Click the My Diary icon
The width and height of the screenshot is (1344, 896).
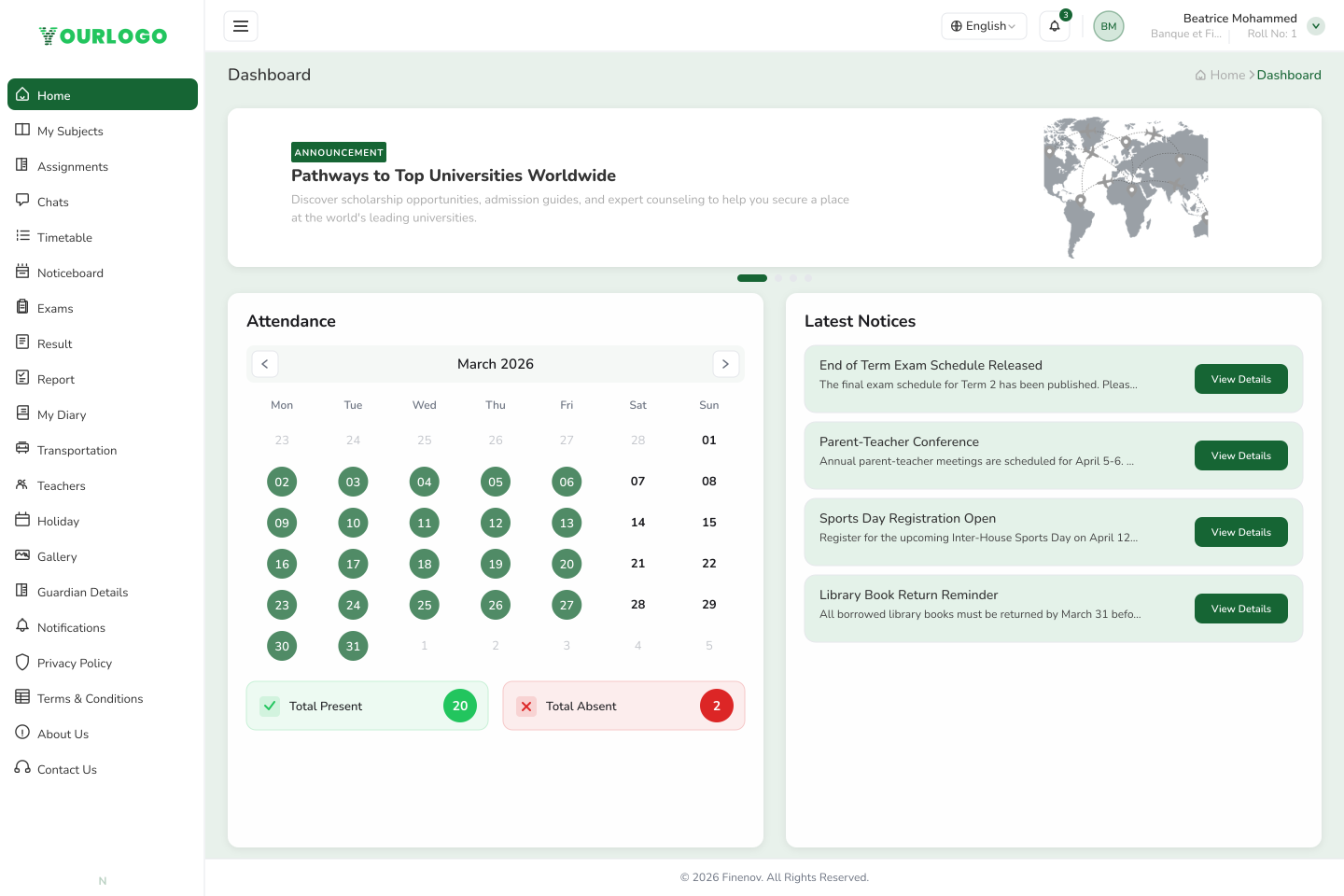pos(22,413)
